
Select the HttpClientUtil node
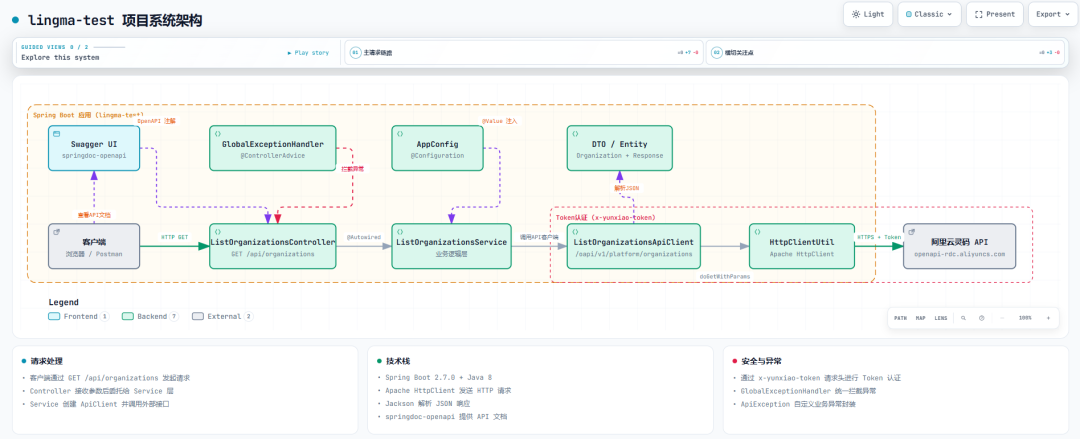click(x=802, y=246)
